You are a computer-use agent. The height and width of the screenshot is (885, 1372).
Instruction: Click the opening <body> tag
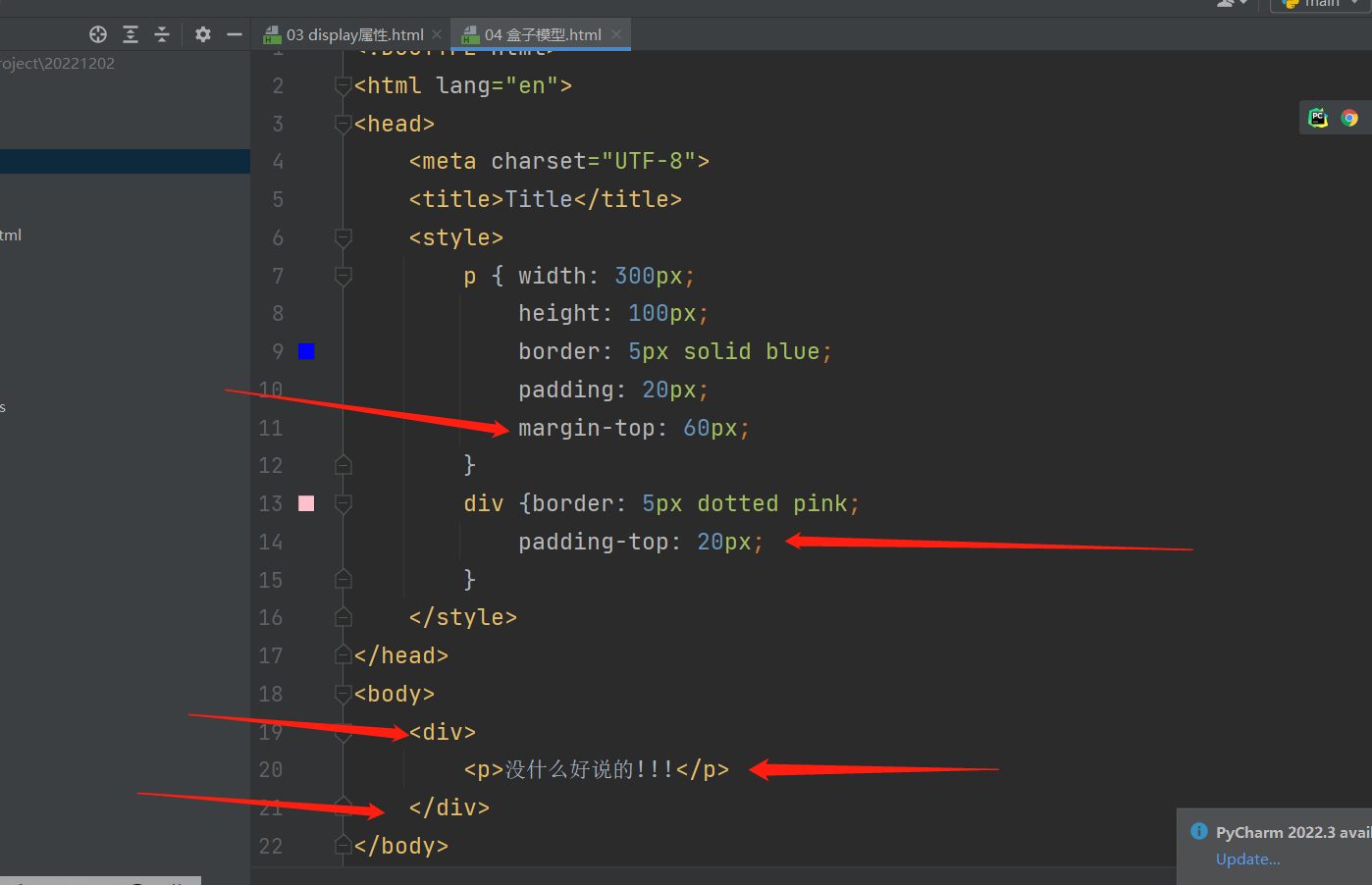395,694
